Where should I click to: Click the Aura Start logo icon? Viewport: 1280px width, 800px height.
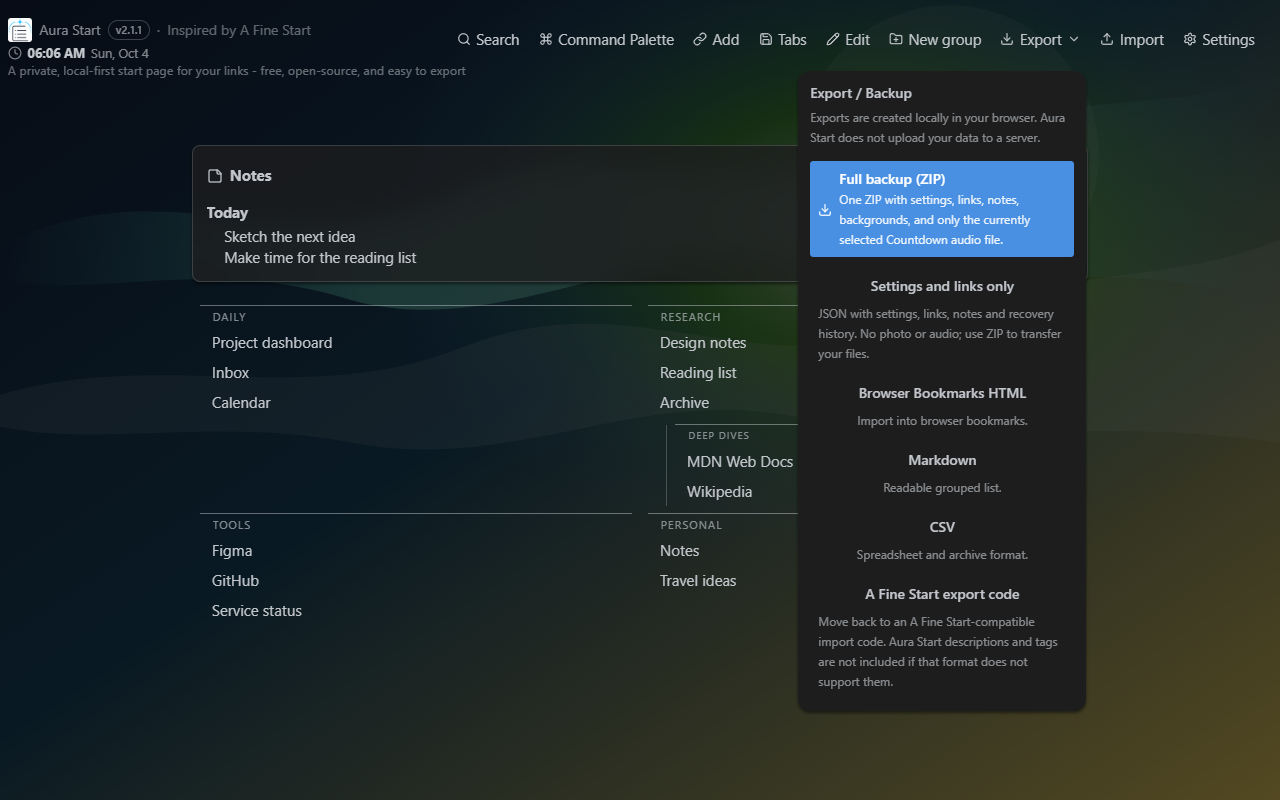[20, 30]
